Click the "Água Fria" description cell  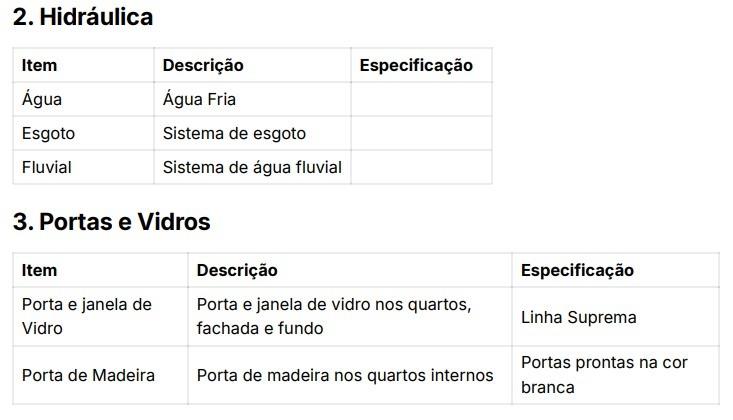tap(199, 99)
